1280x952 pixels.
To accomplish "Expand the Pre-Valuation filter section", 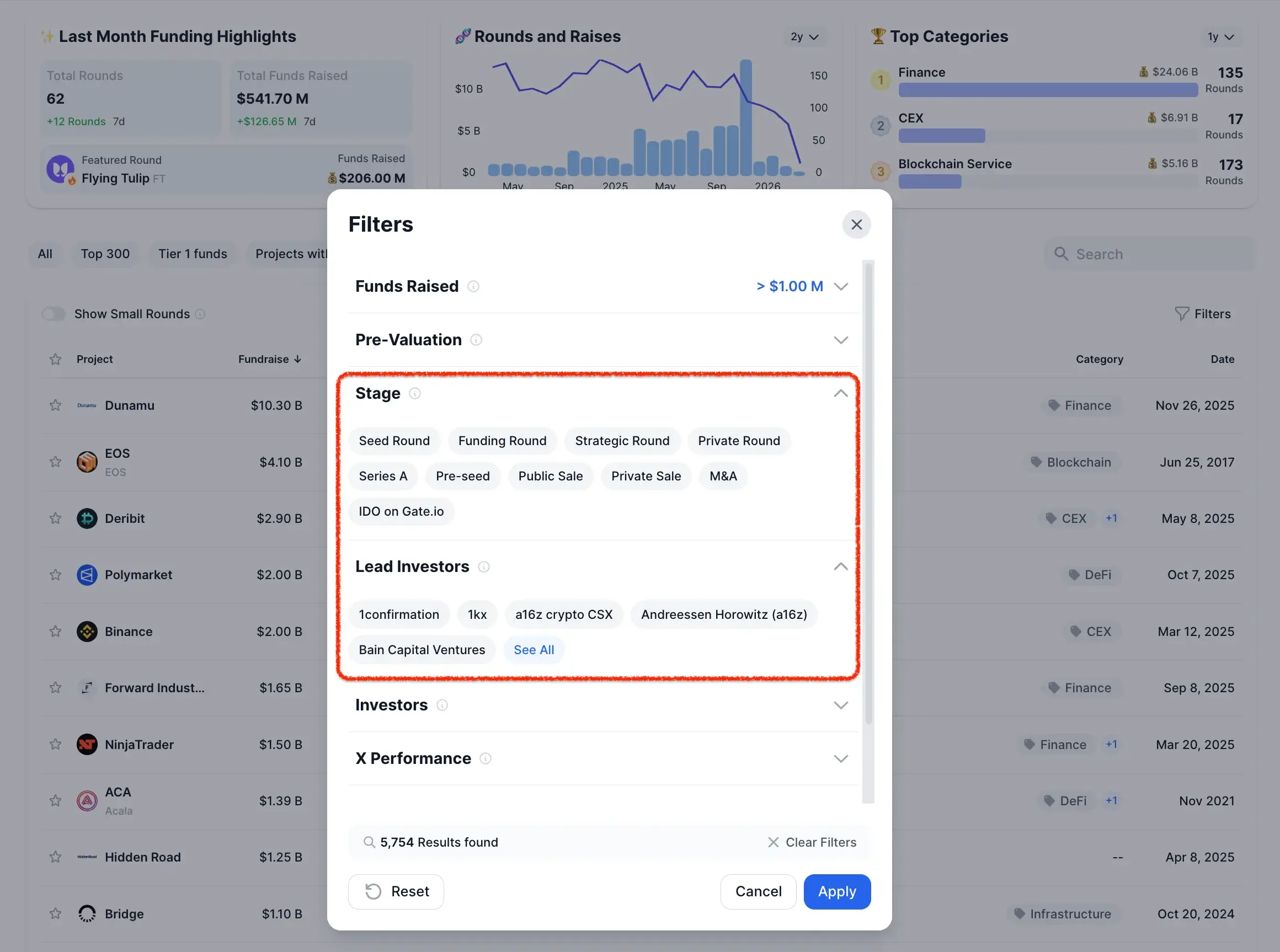I will (840, 340).
